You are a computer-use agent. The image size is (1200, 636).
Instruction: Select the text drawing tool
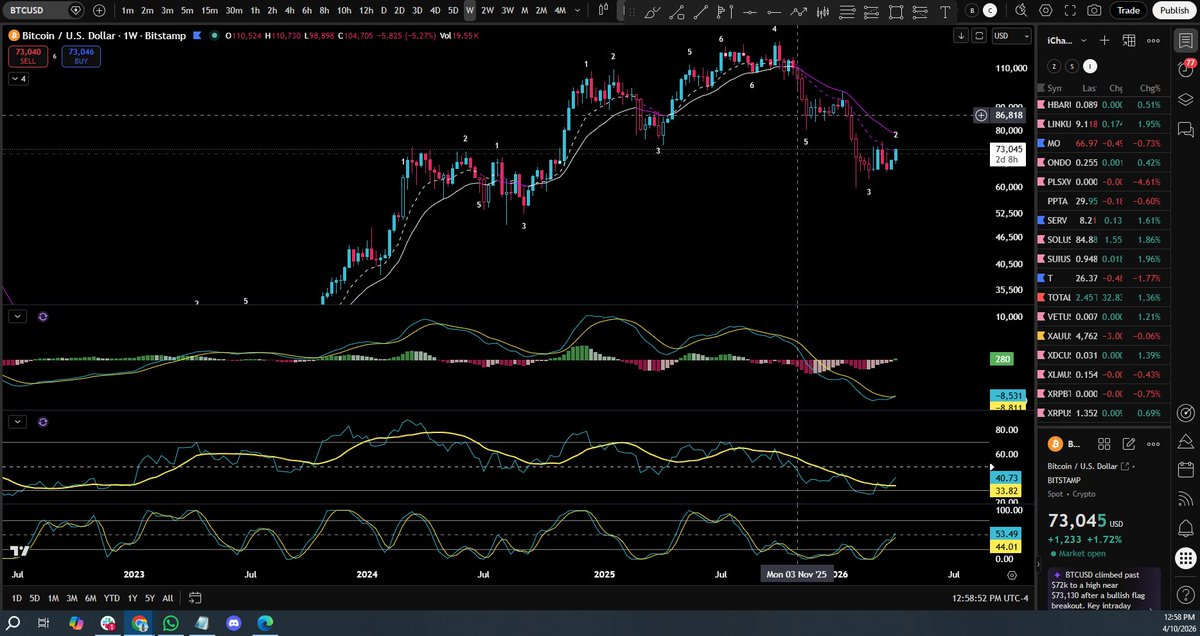coord(945,11)
